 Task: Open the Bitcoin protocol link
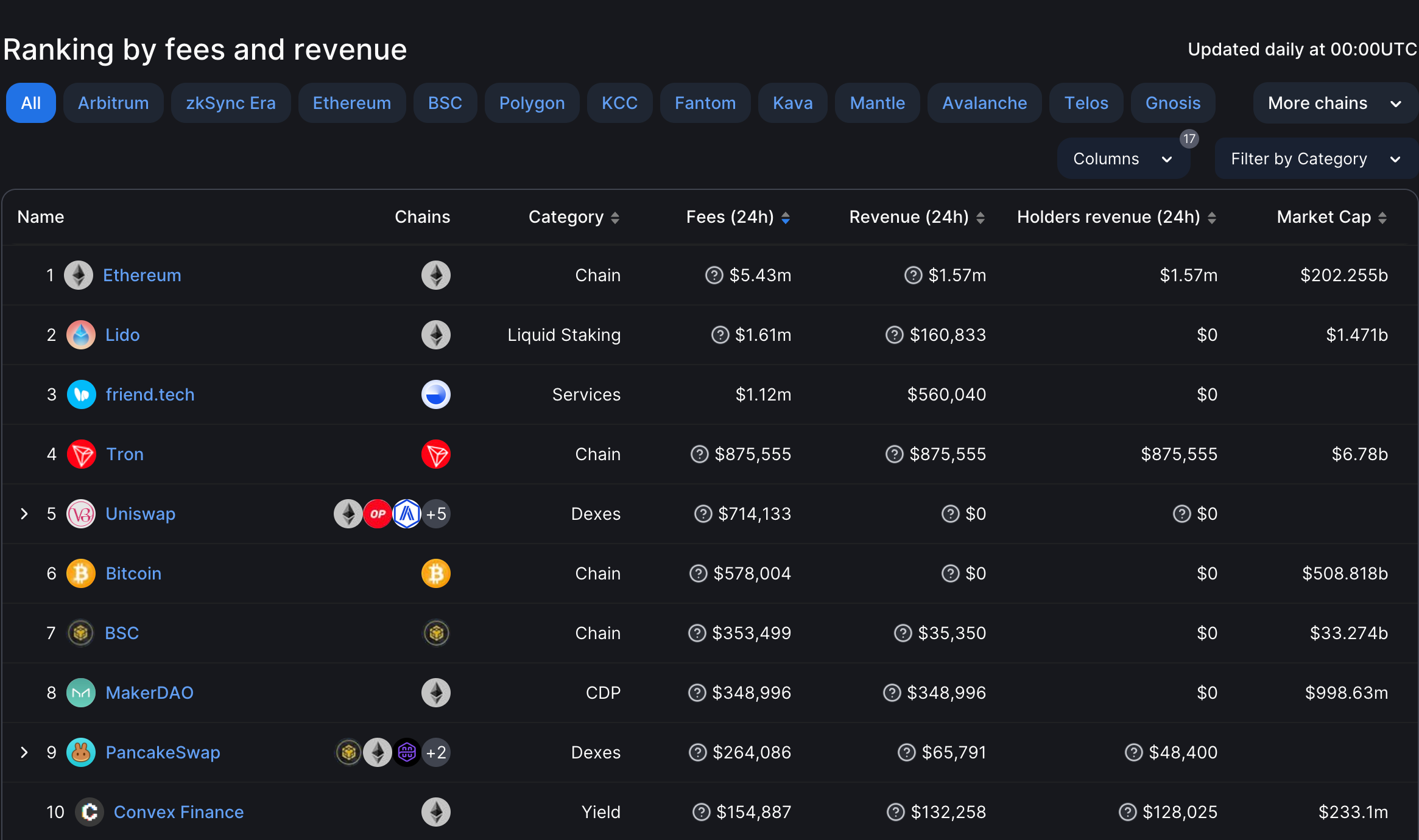tap(133, 573)
